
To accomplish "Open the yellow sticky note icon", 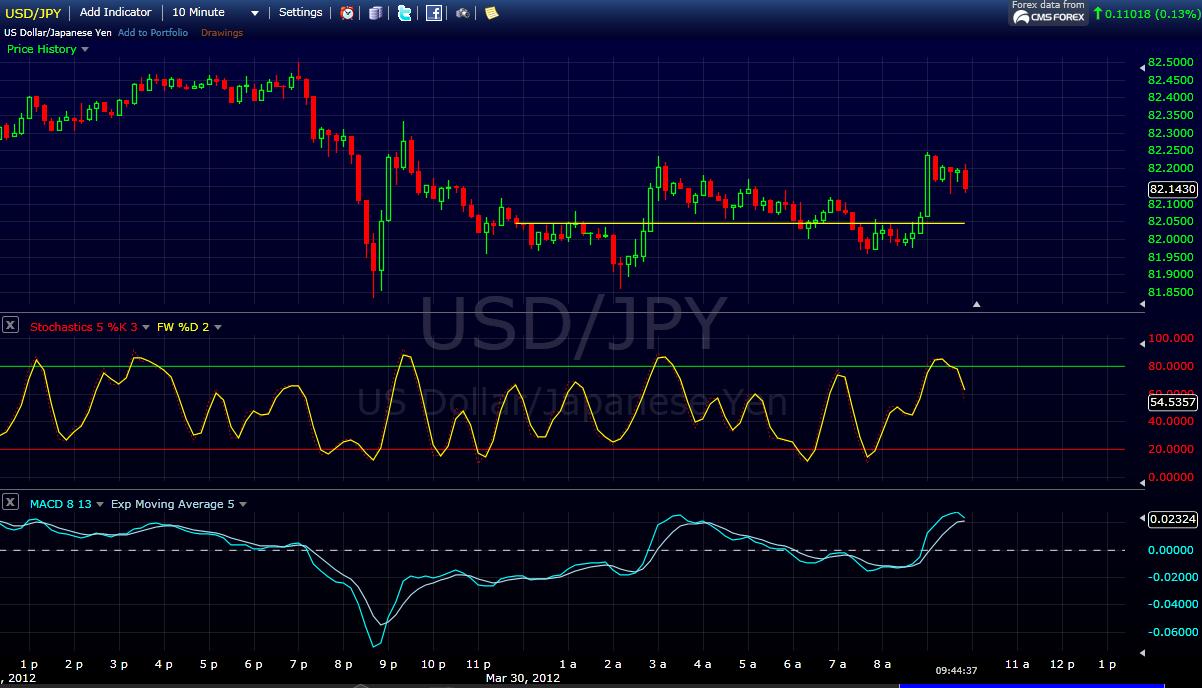I will (491, 13).
